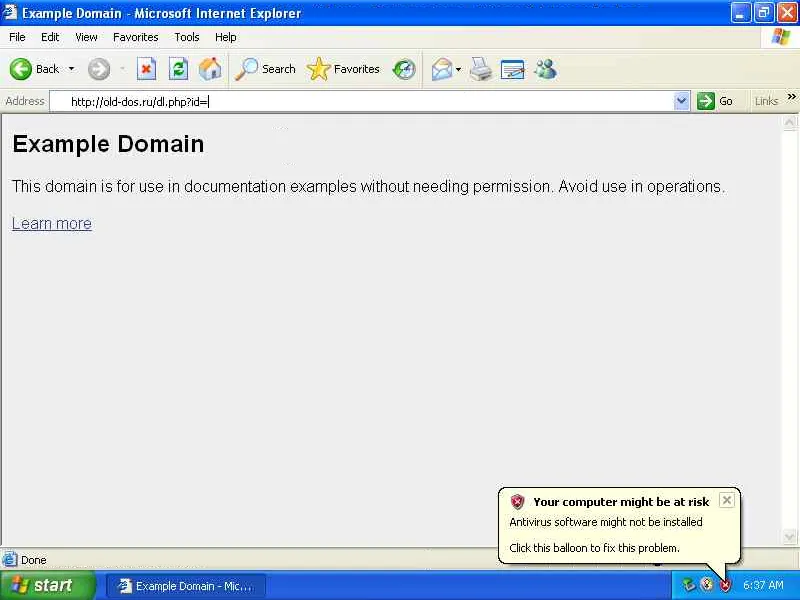Click the Links toolbar label
The height and width of the screenshot is (600, 800).
[x=766, y=101]
